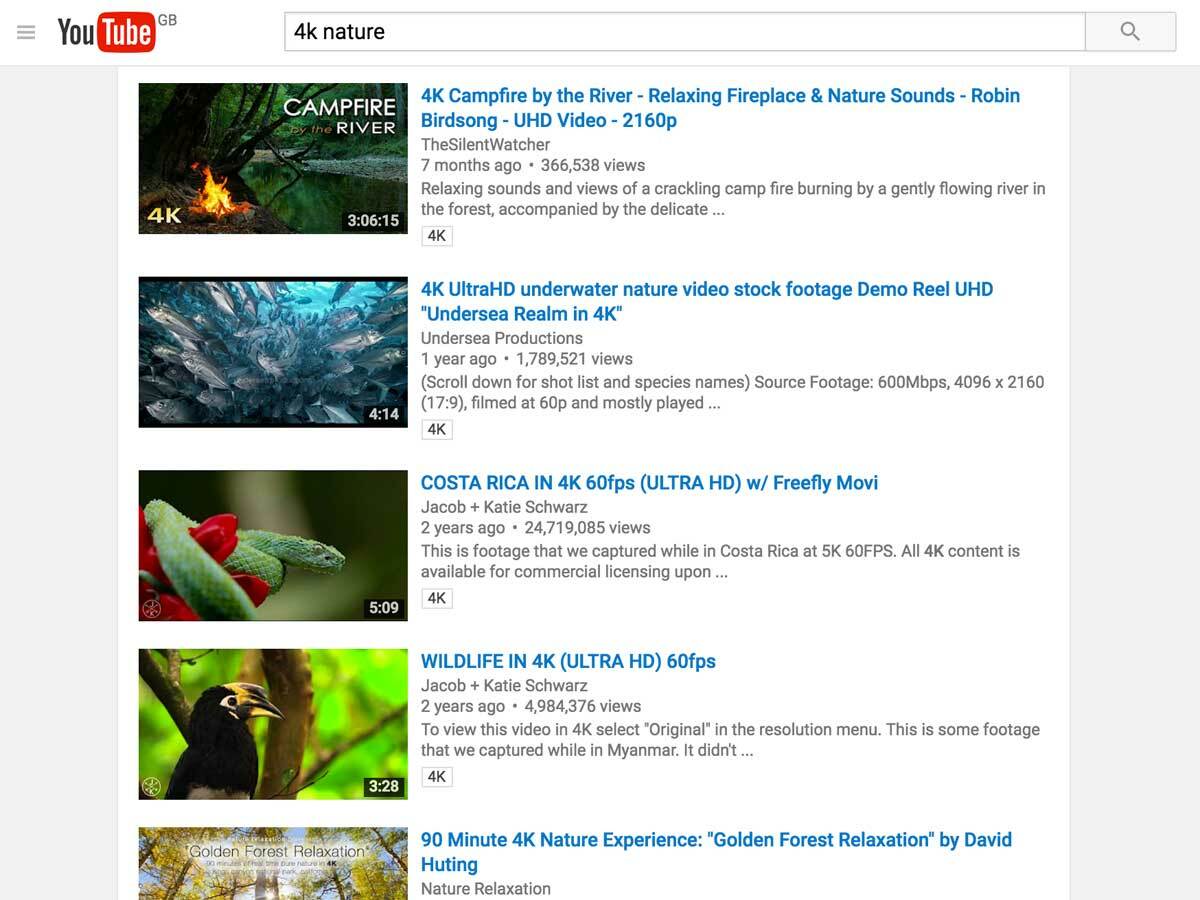Open "WILDLIFE IN 4K (ULTRA HD) 60fps" link
Screen dimensions: 1200x900
coord(568,661)
